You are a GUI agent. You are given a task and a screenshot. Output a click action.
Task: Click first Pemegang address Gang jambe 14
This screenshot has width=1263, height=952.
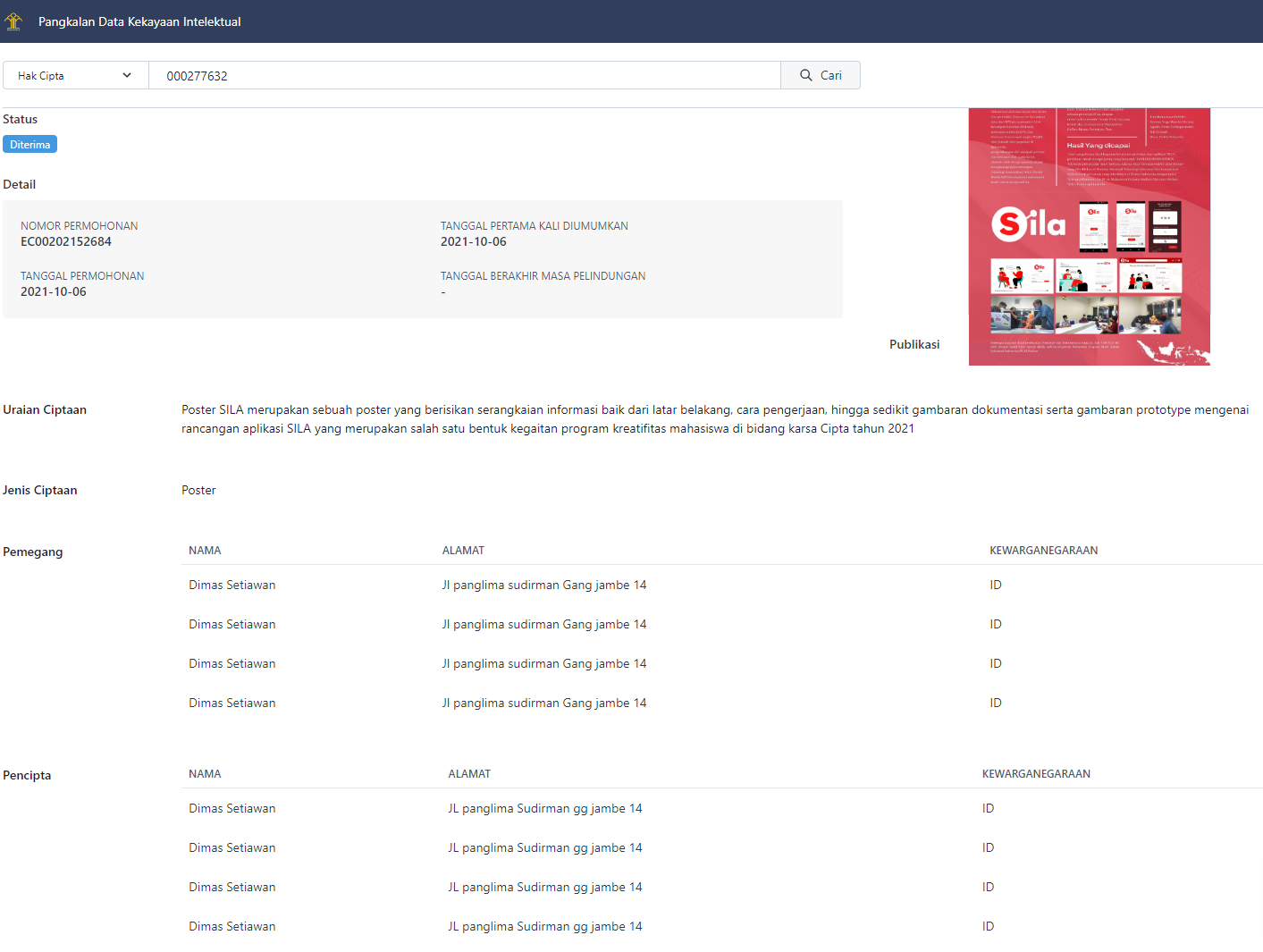pos(544,585)
